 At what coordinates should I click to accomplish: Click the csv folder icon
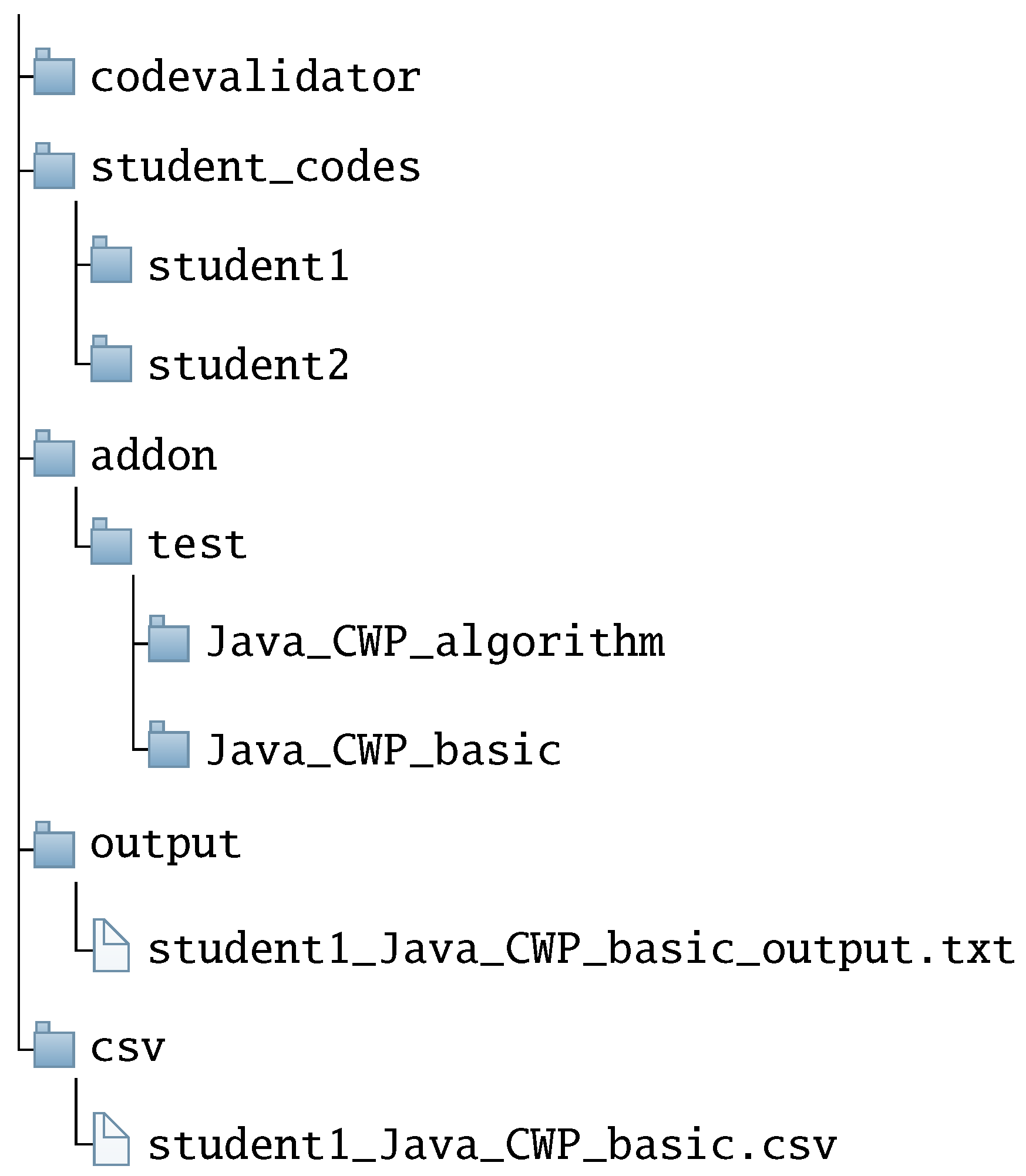pos(54,1046)
